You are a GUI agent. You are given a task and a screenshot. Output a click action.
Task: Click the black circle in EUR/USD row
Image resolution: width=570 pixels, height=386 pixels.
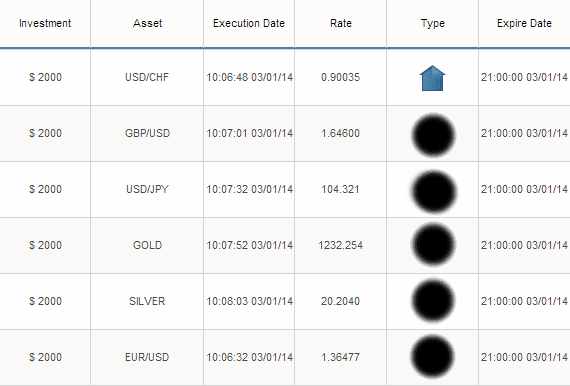tap(433, 357)
